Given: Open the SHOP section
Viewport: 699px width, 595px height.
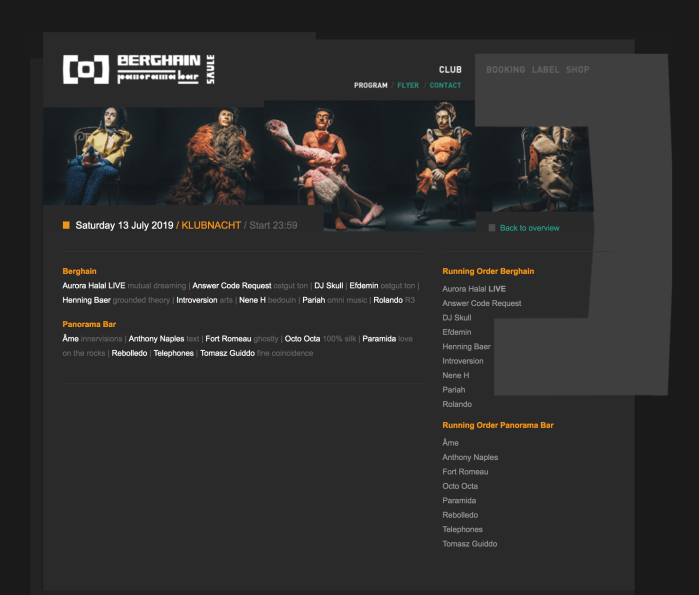Looking at the screenshot, I should tap(577, 70).
